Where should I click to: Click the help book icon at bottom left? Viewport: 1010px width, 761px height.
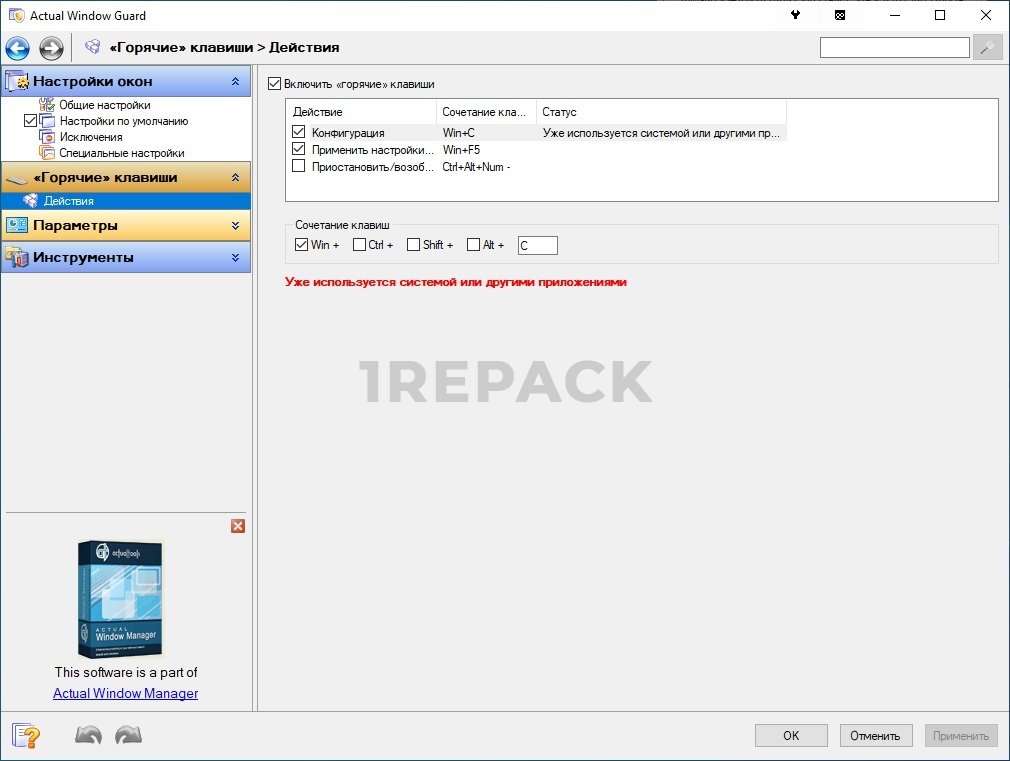pos(27,736)
